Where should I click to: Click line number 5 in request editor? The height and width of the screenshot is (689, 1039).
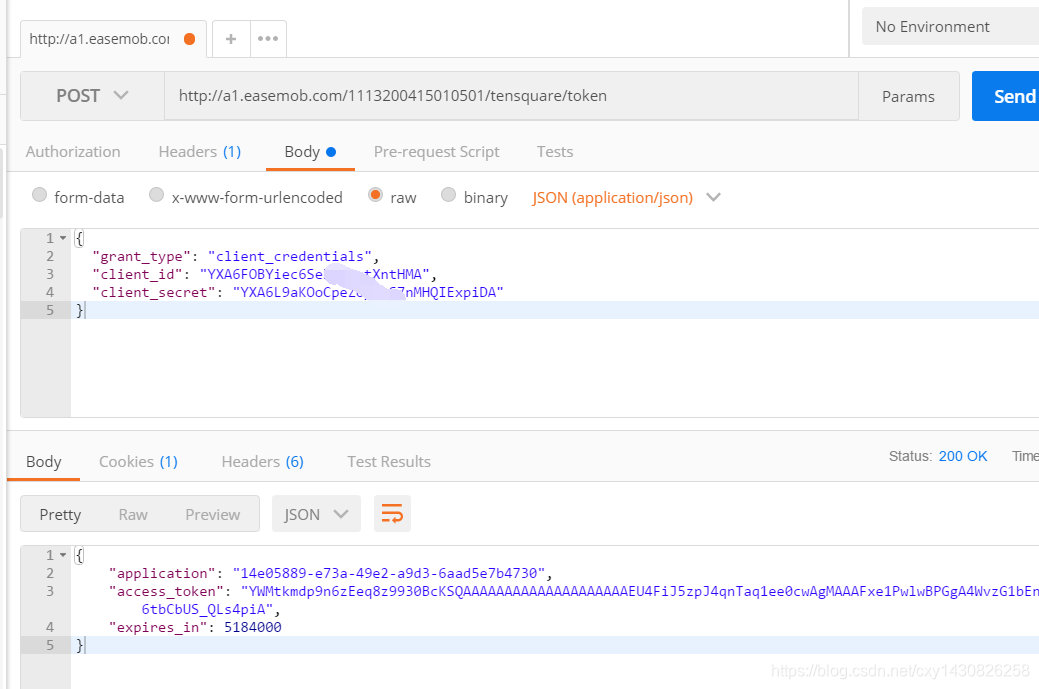click(50, 310)
